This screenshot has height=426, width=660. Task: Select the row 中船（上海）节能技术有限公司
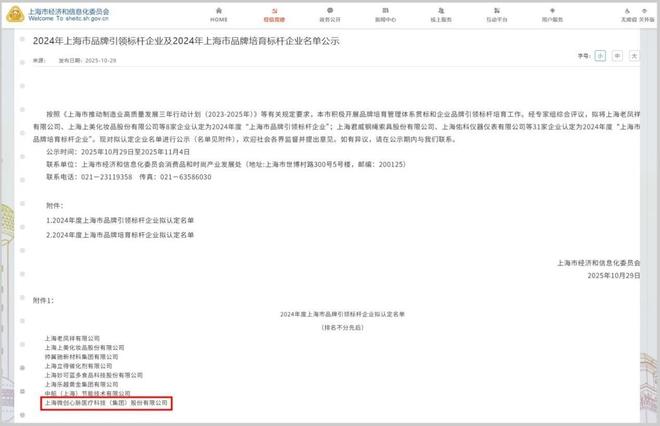click(x=88, y=393)
